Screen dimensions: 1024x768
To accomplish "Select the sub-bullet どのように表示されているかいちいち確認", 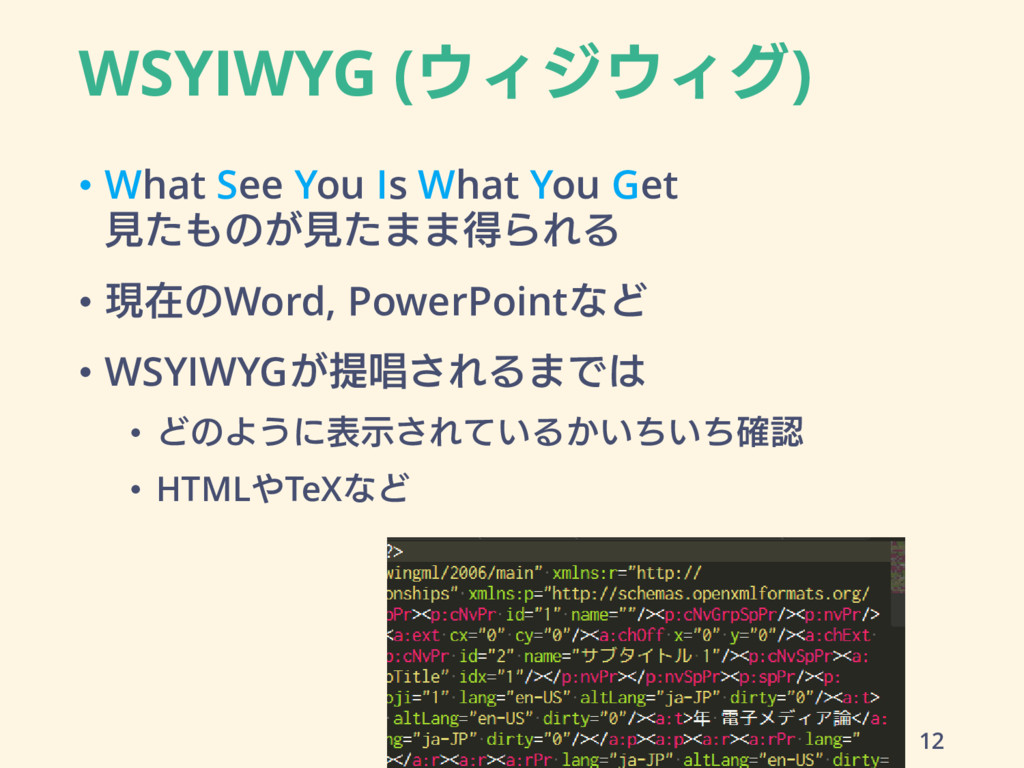I will coord(480,432).
